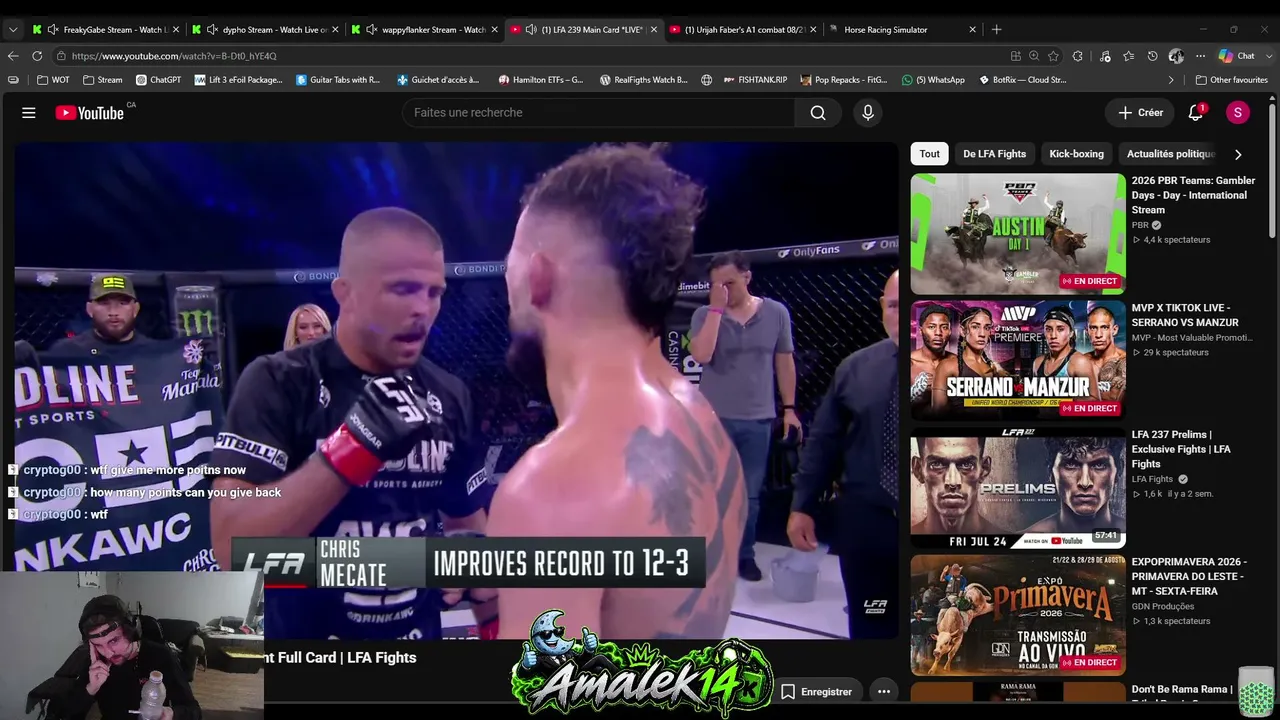Unmute the FreakyGabe Stream tab audio
Image resolution: width=1280 pixels, height=720 pixels.
click(x=52, y=29)
